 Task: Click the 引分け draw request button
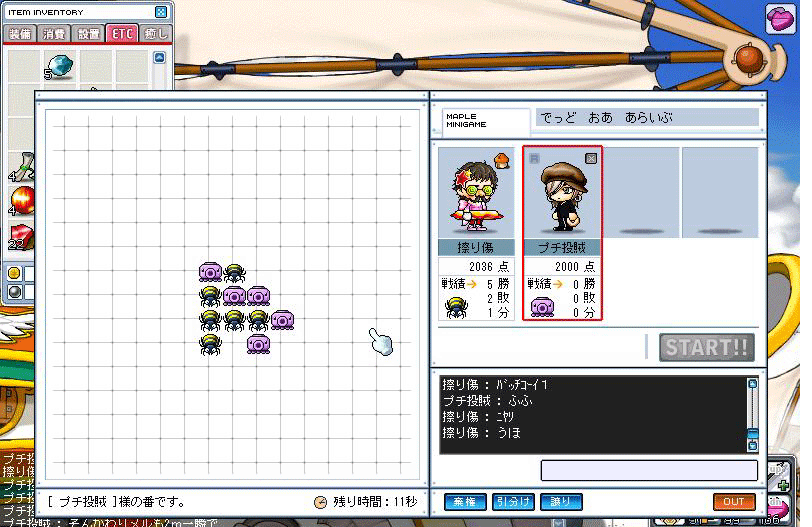(513, 502)
